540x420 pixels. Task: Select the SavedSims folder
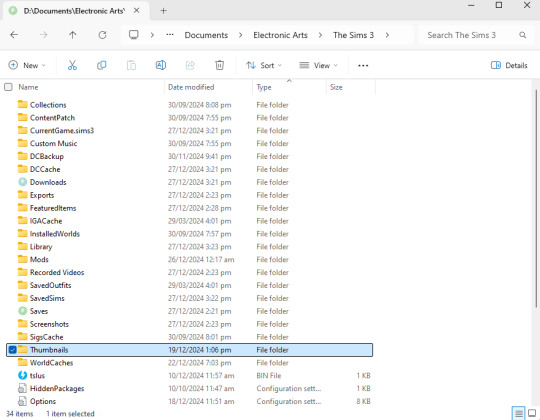47,298
